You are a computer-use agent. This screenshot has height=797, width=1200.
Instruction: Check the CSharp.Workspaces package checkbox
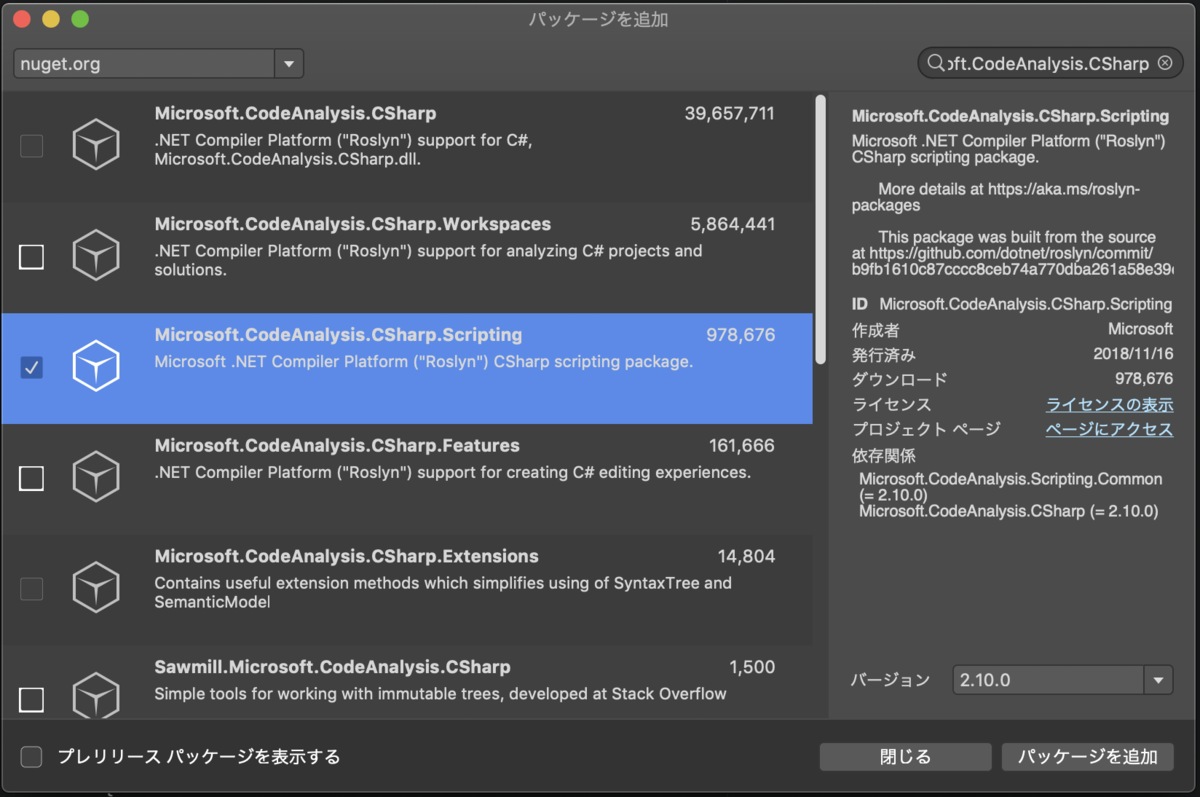pos(32,257)
